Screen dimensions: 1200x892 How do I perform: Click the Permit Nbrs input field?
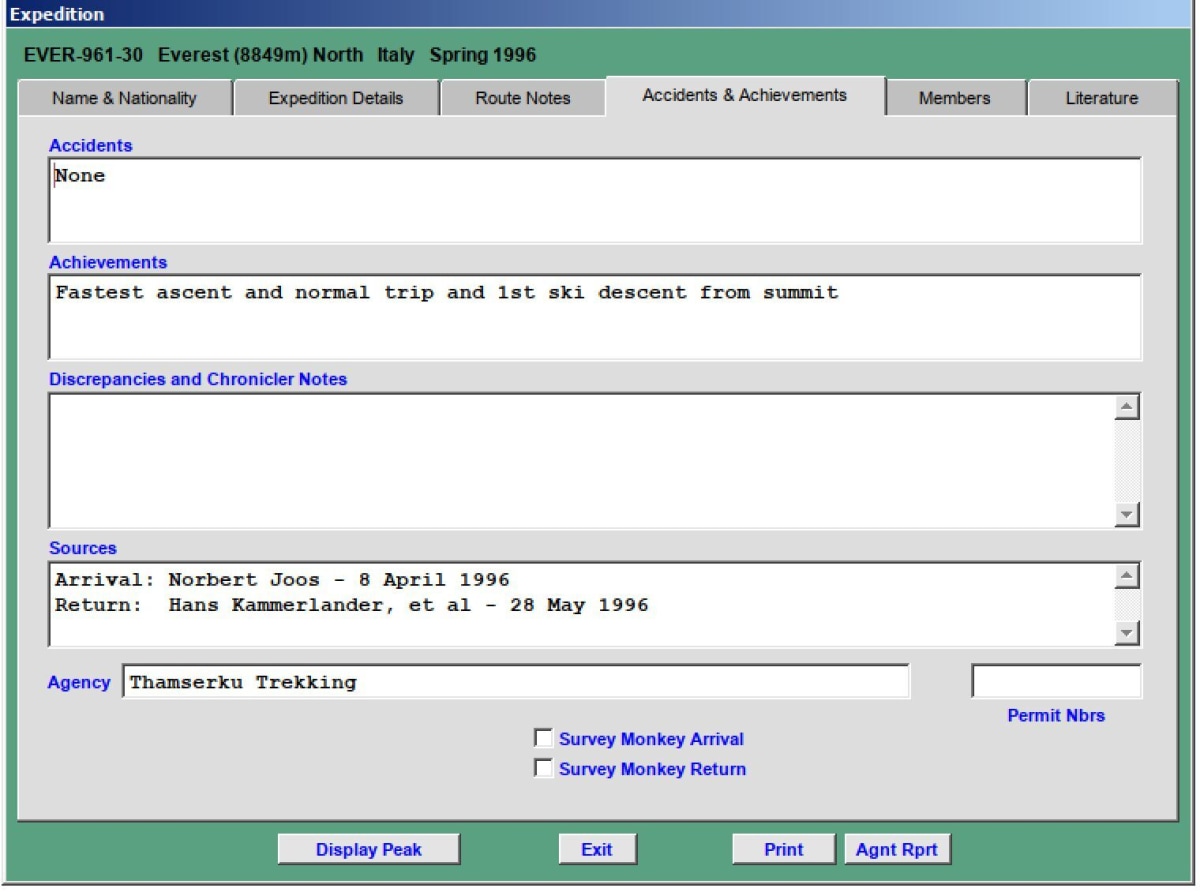coord(1055,682)
